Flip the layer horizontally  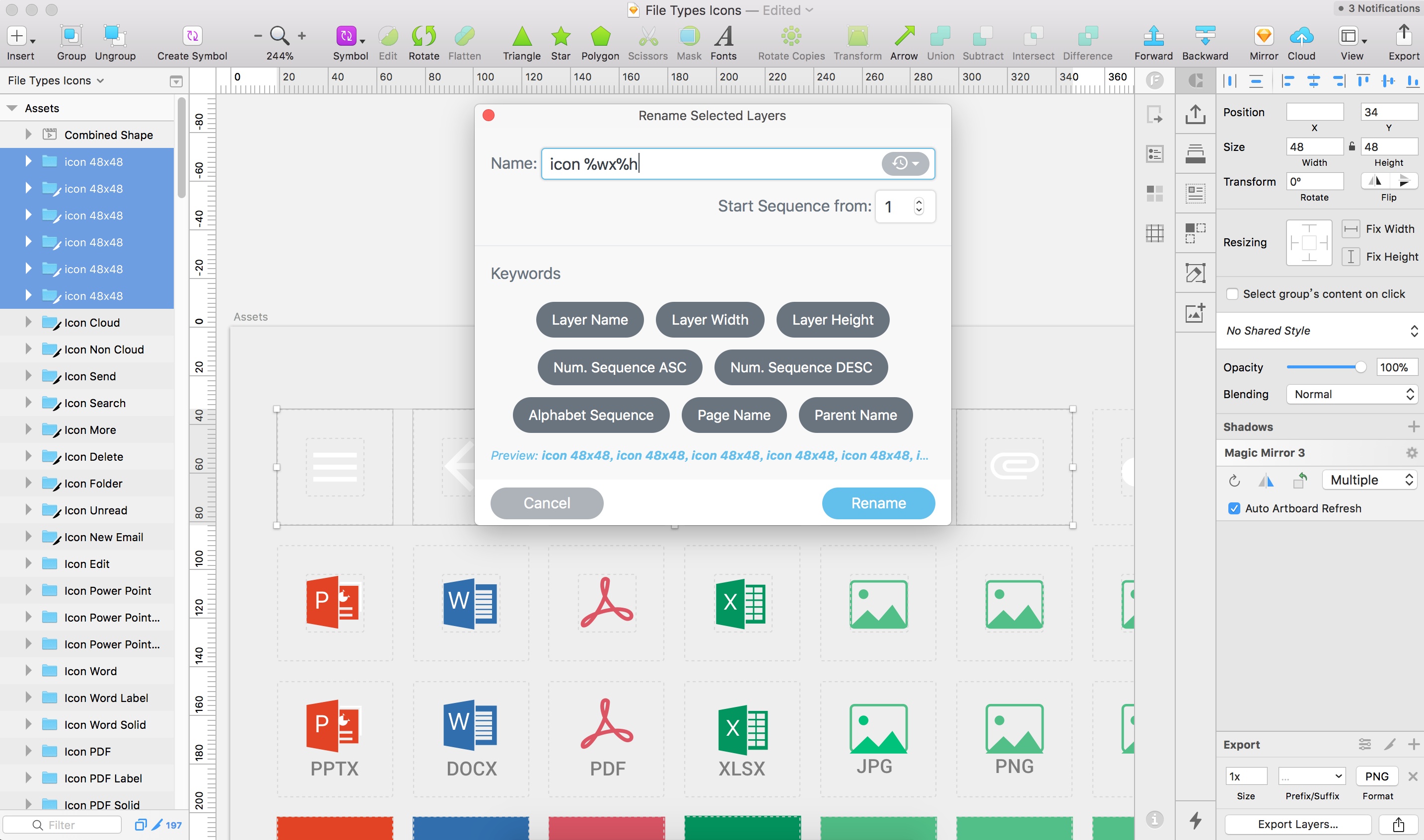[x=1375, y=181]
